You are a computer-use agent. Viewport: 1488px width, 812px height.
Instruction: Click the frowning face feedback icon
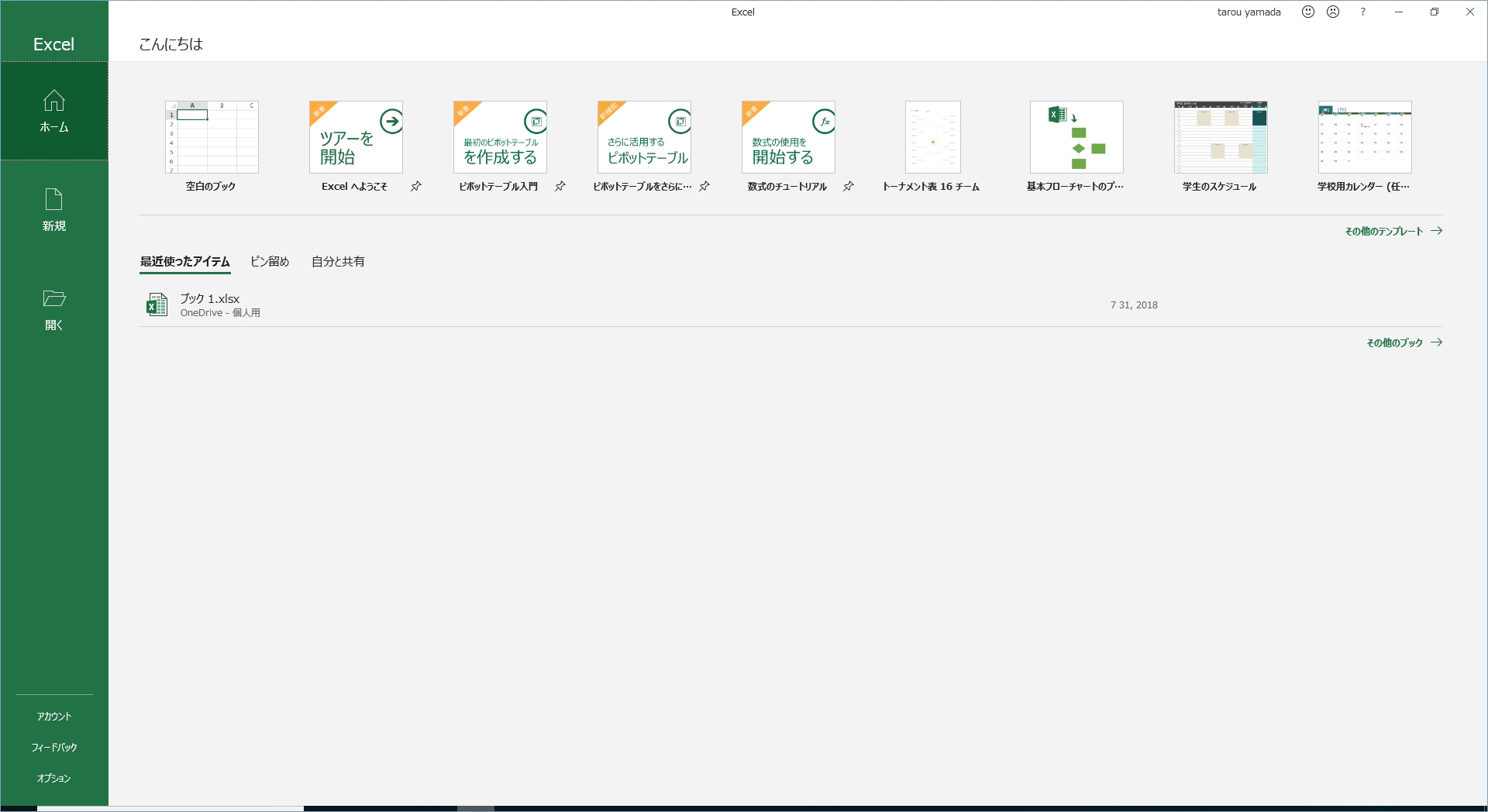pos(1333,12)
